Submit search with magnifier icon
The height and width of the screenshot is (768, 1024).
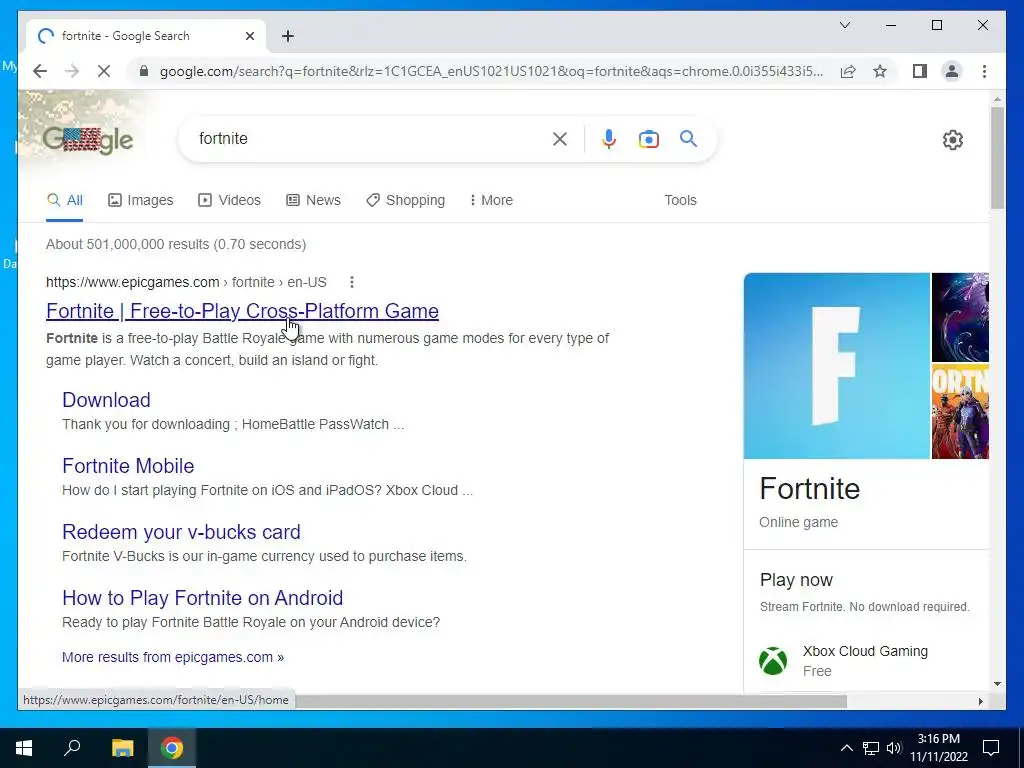click(x=688, y=138)
